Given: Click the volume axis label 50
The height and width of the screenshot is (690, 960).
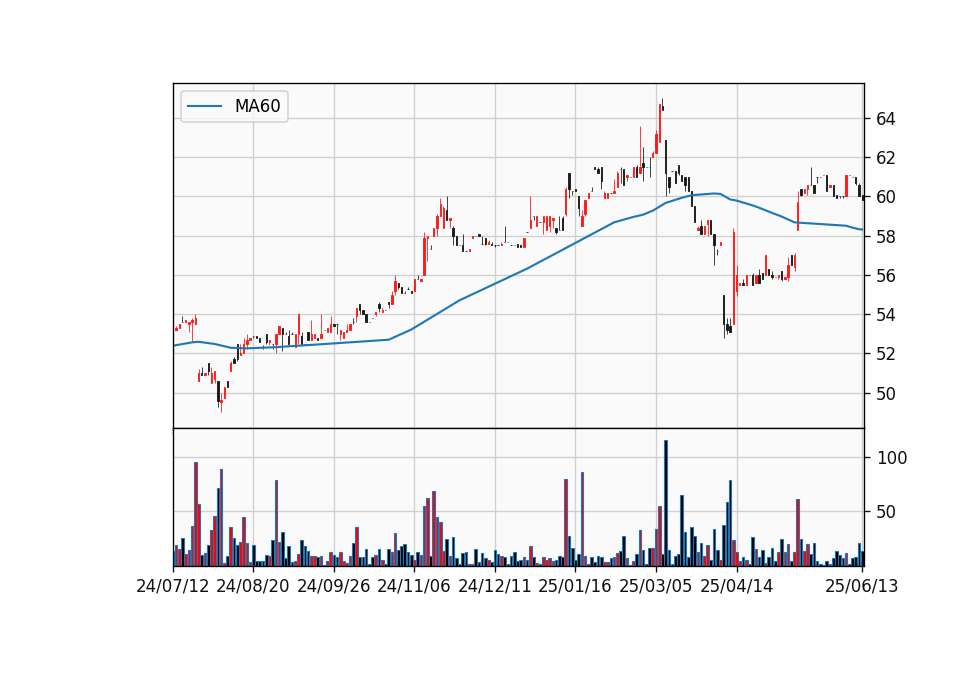Looking at the screenshot, I should point(887,512).
